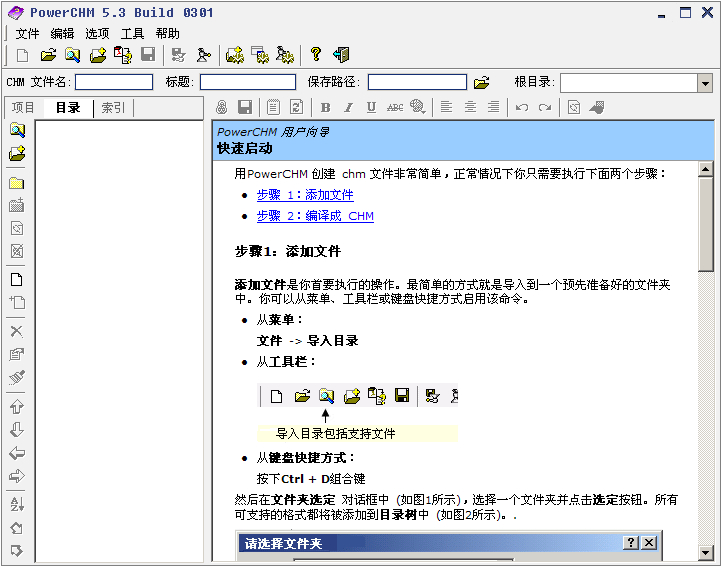
Task: Click sidebar move right arrow
Action: click(17, 476)
